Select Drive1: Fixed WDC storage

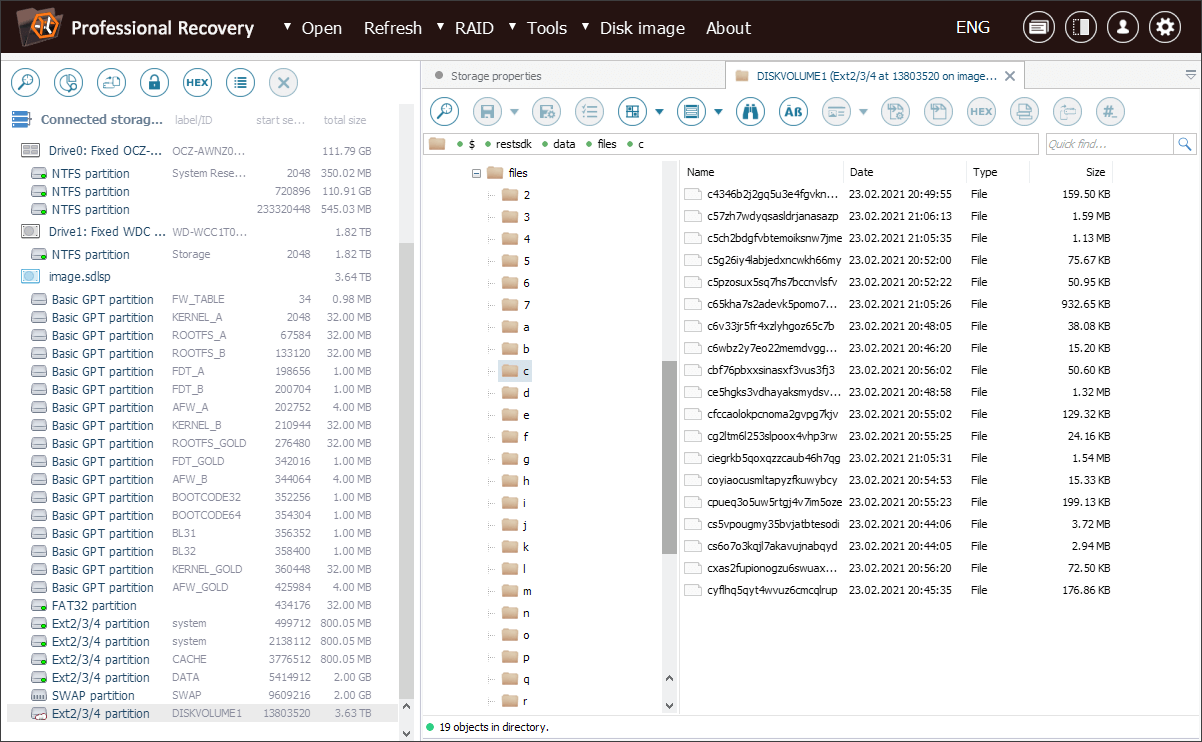pyautogui.click(x=201, y=232)
